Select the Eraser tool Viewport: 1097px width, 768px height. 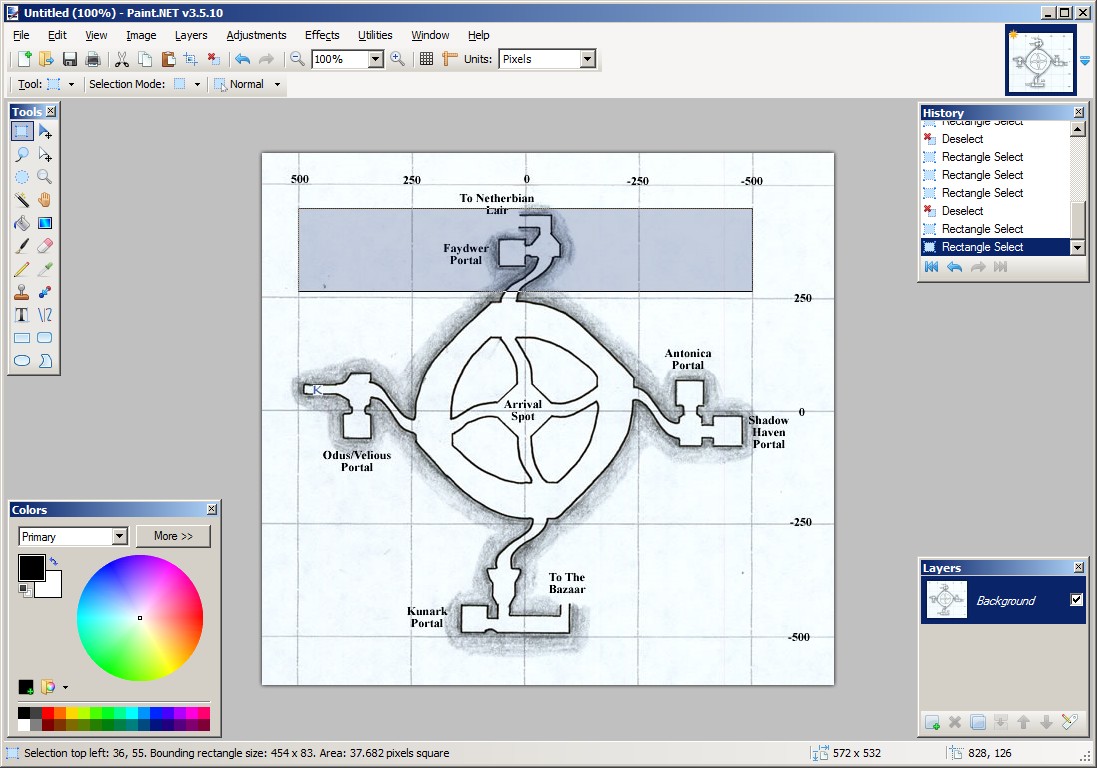pyautogui.click(x=45, y=246)
